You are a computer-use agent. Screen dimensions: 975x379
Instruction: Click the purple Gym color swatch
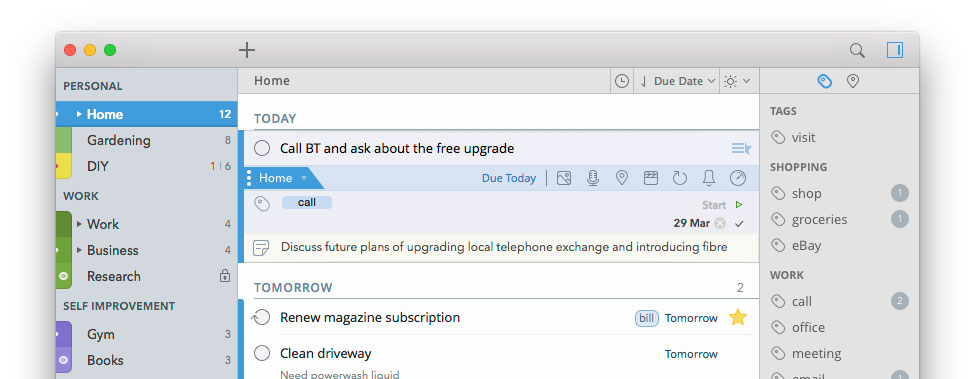(64, 334)
